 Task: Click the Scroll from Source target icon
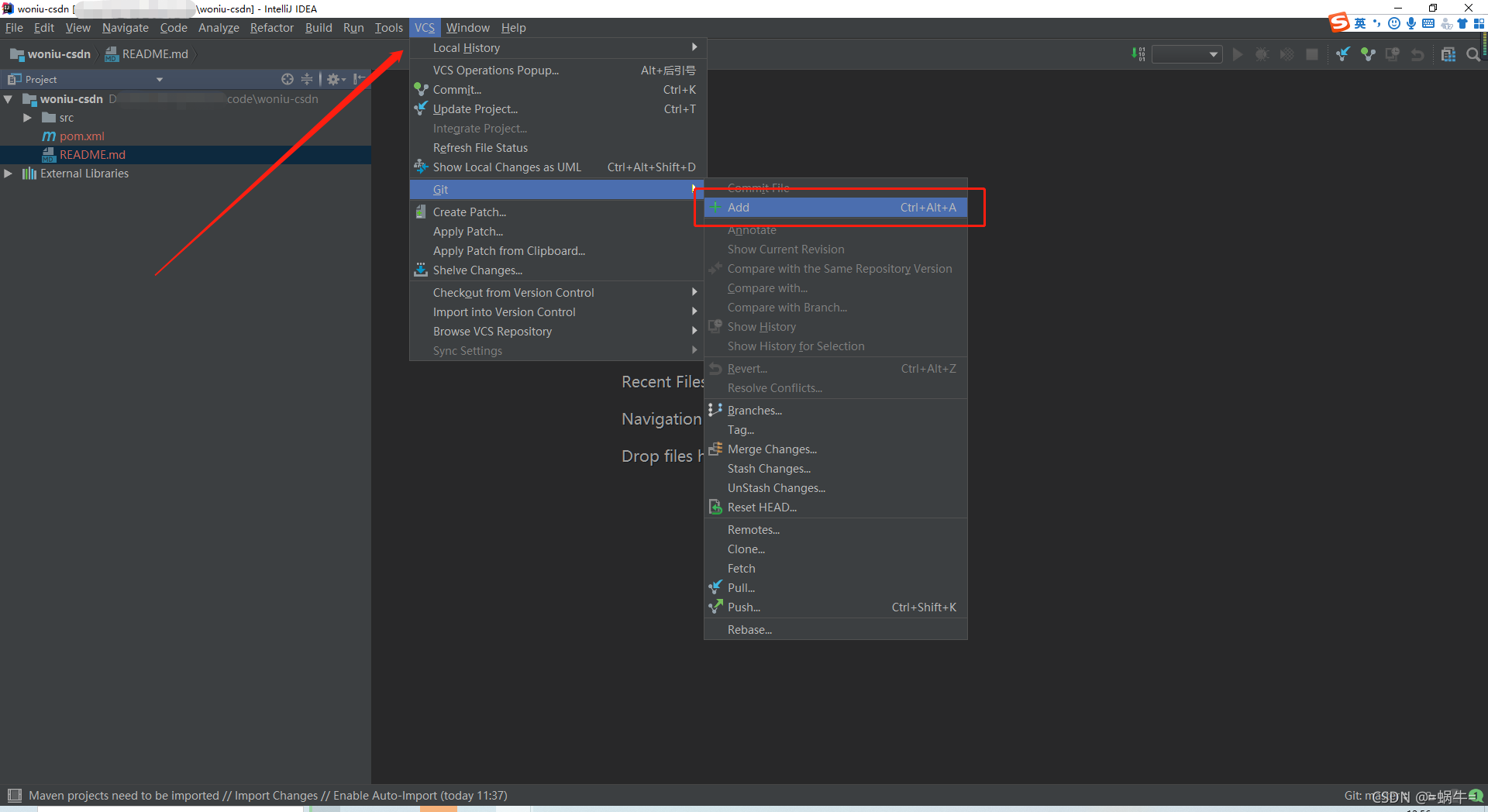point(288,79)
